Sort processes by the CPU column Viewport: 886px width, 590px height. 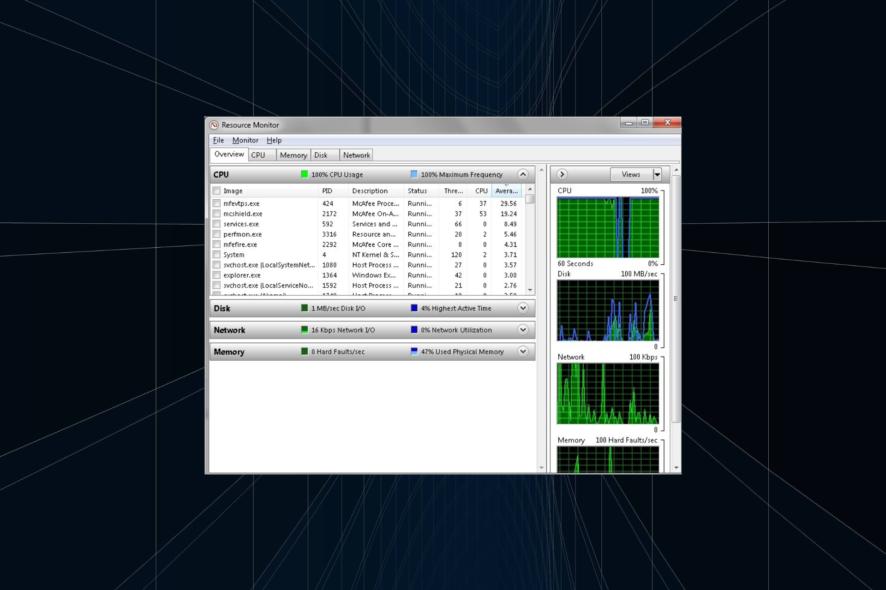[x=480, y=191]
